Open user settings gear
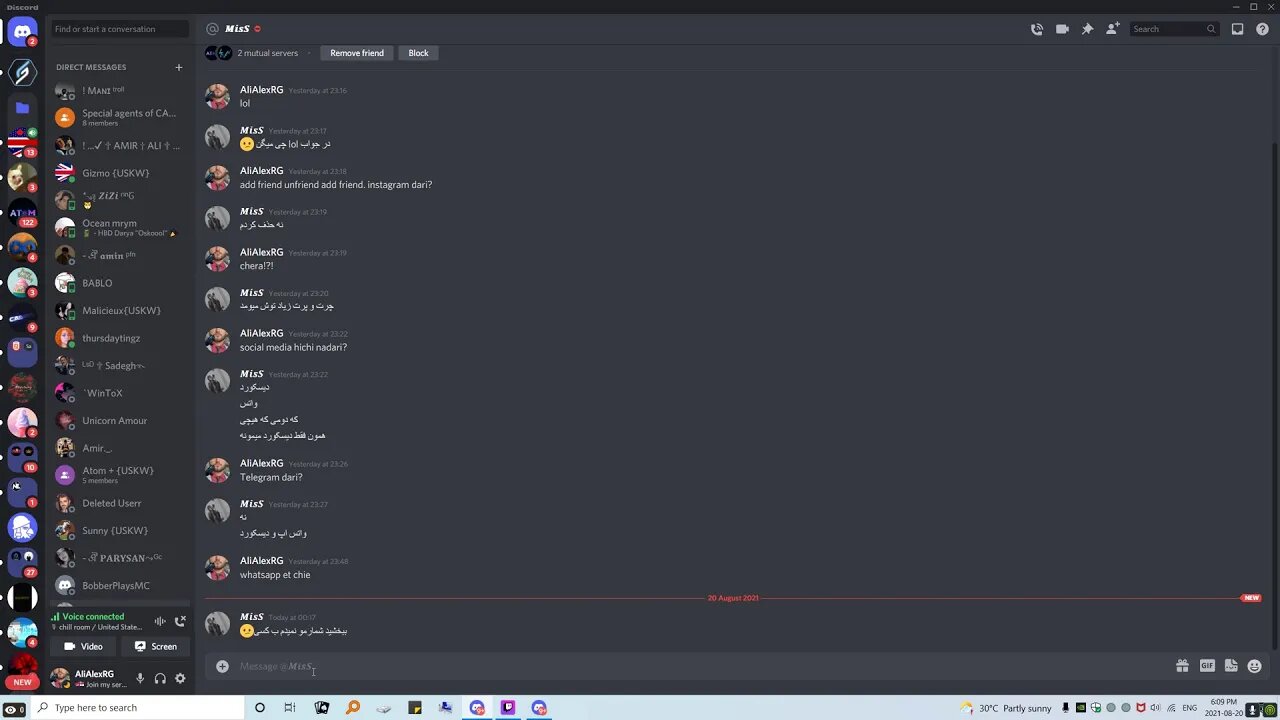Viewport: 1280px width, 720px height. [x=180, y=678]
